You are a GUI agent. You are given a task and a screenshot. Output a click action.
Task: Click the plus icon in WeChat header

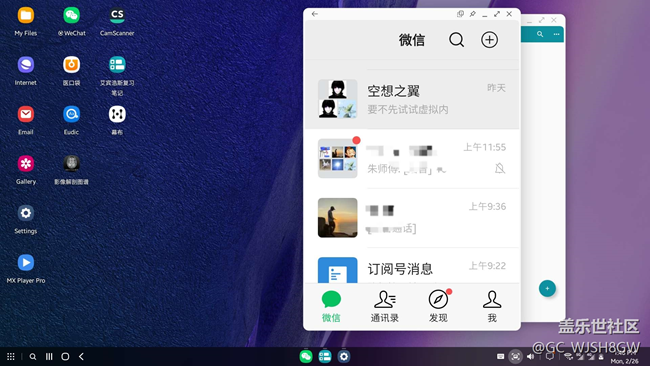(x=489, y=40)
